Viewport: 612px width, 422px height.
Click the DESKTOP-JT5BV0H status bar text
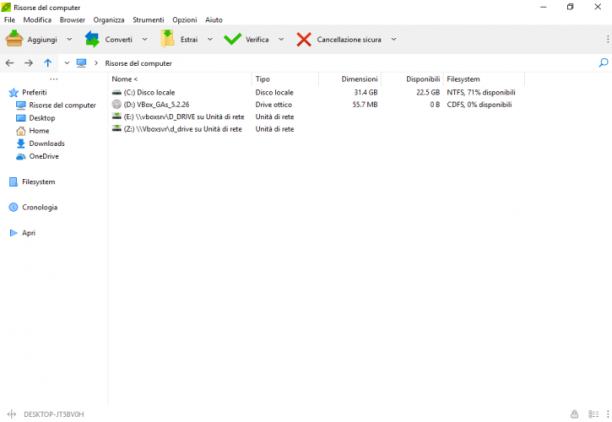[x=54, y=414]
